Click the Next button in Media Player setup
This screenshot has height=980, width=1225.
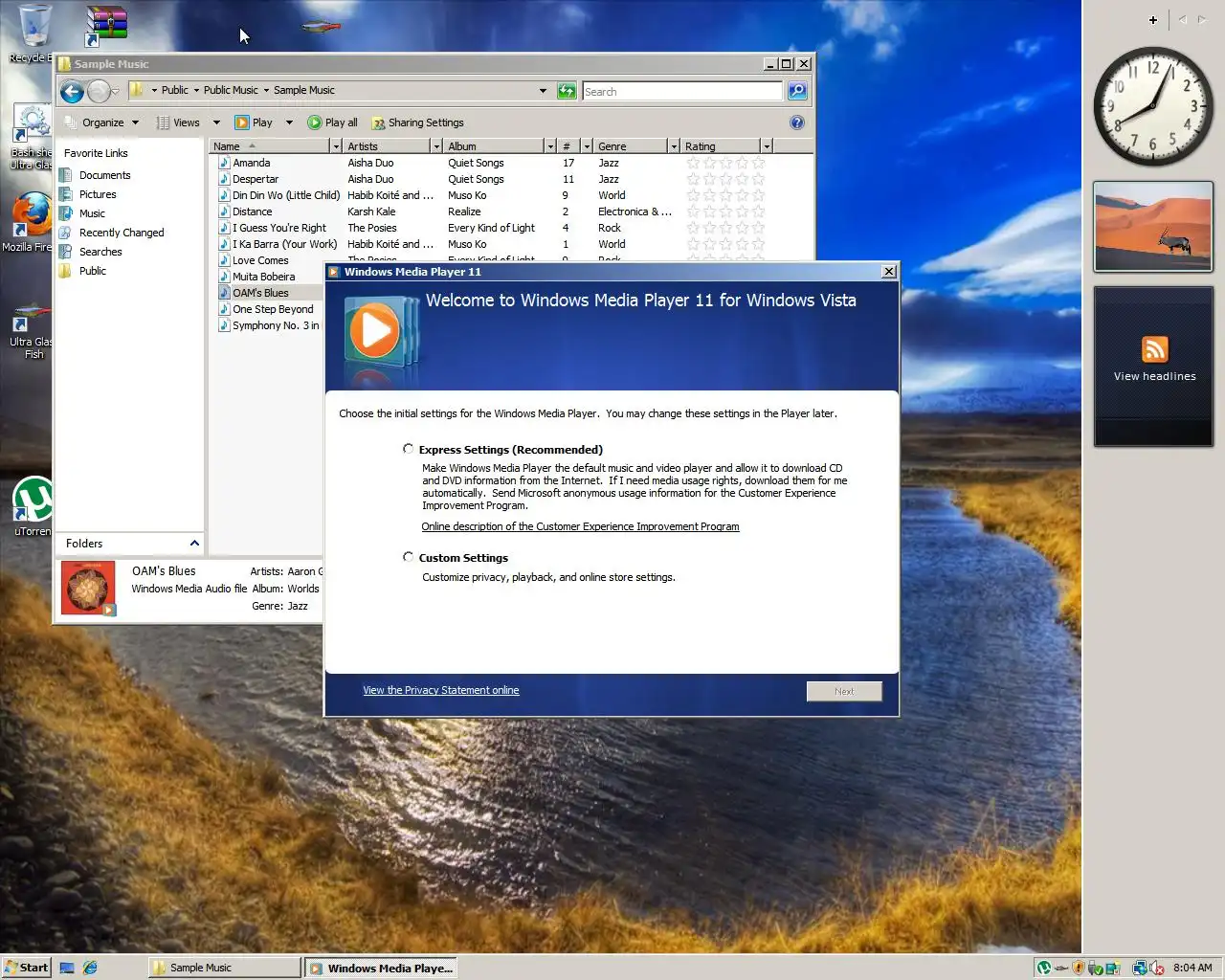click(844, 691)
